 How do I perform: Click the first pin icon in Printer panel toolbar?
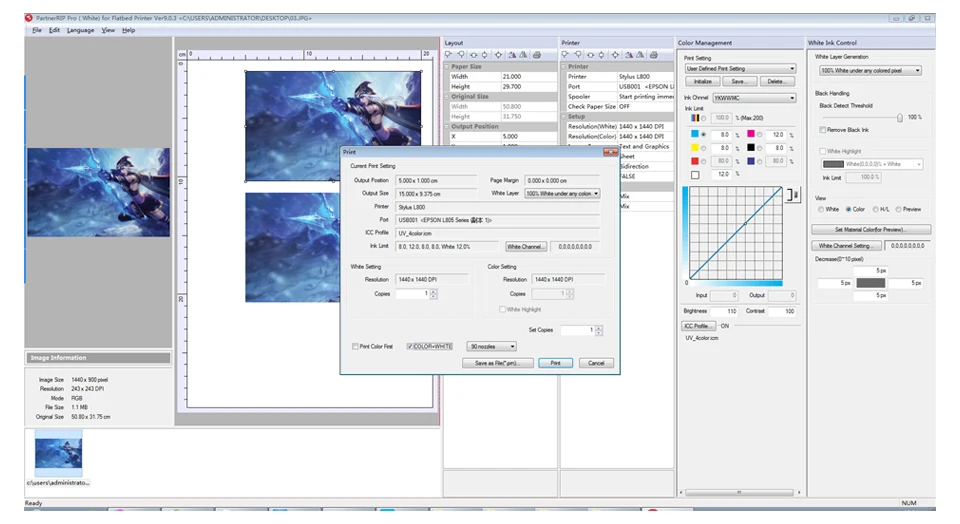coord(567,55)
